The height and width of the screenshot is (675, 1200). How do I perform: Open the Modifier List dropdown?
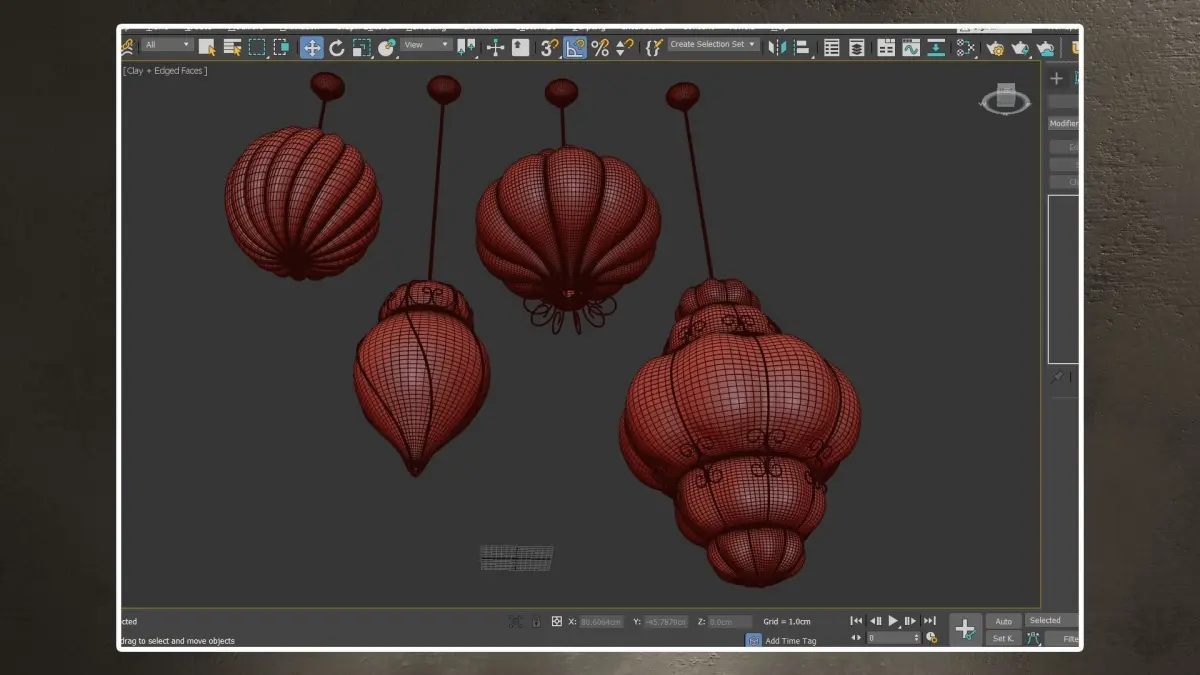[1063, 124]
